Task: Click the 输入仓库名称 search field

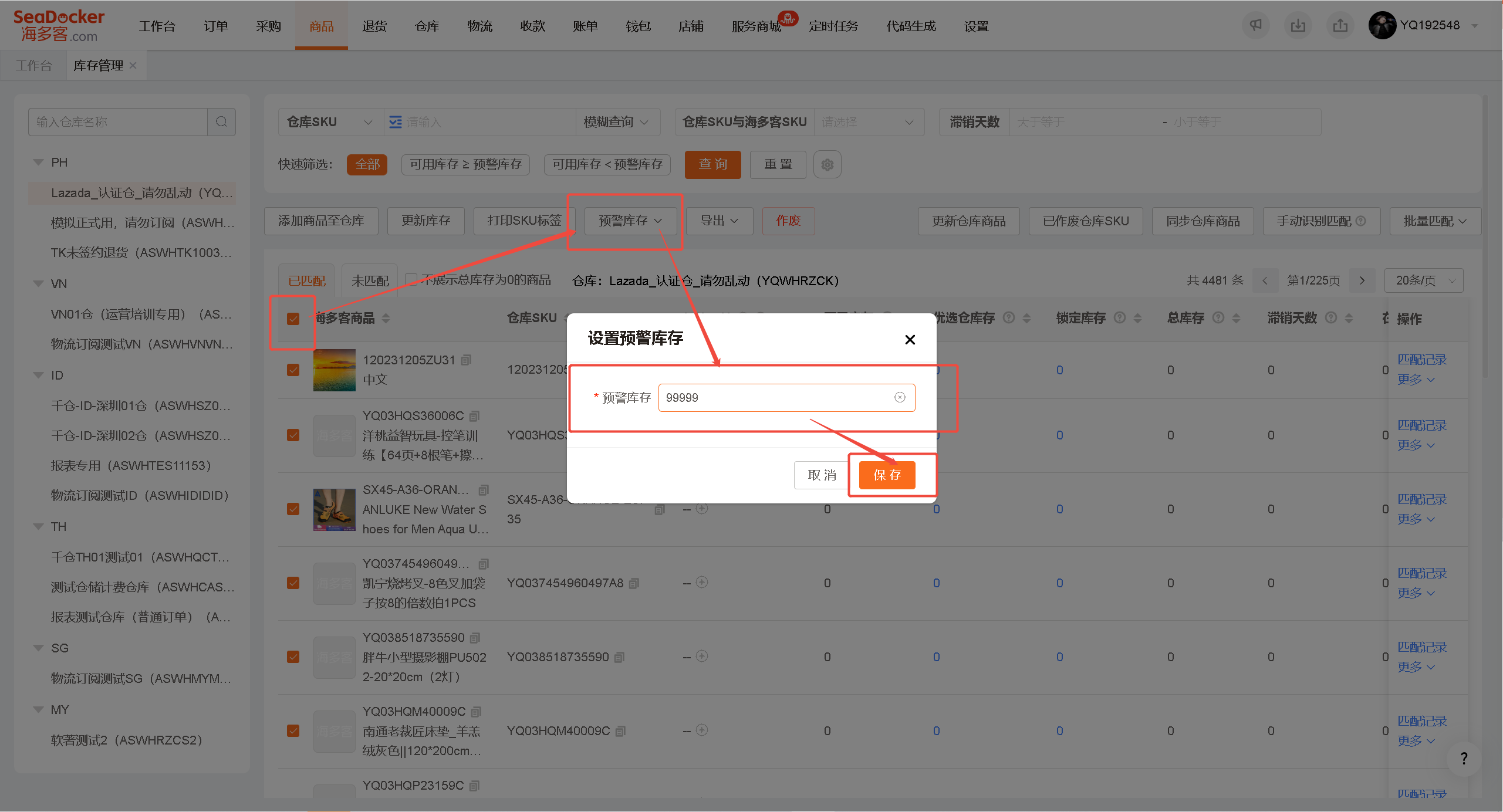Action: point(118,122)
